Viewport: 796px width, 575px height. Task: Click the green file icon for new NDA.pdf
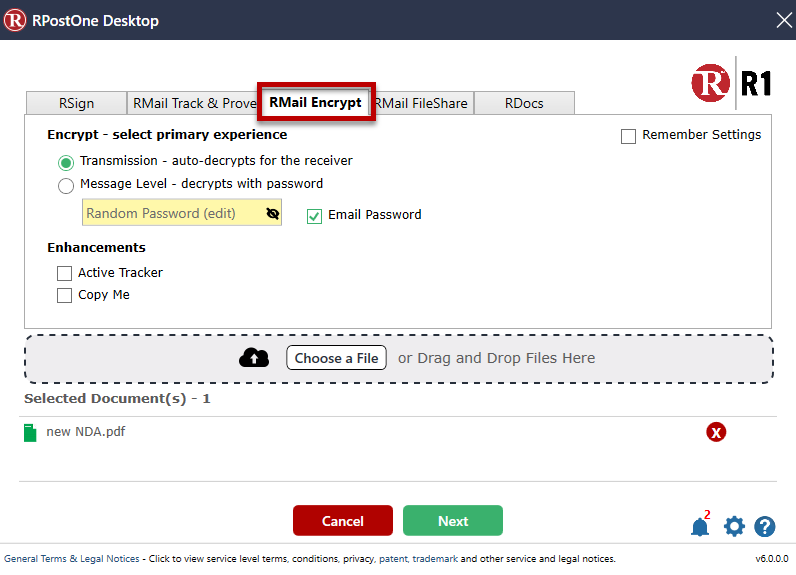point(30,433)
